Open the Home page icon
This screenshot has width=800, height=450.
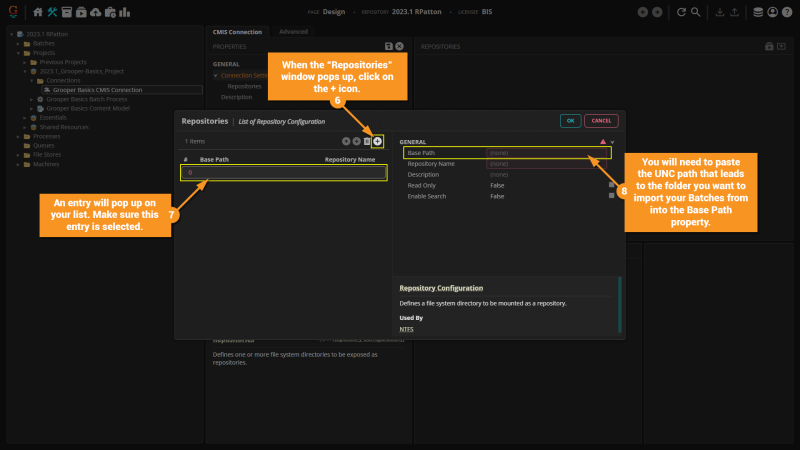tap(38, 12)
